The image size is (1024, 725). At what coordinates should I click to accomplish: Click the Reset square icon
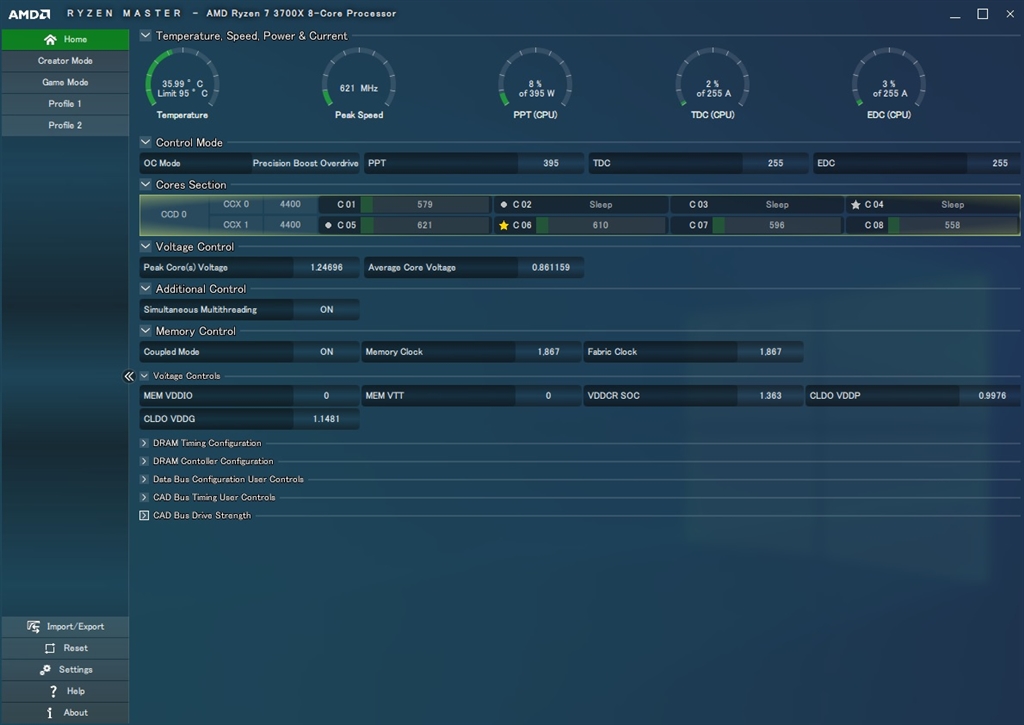tap(50, 648)
